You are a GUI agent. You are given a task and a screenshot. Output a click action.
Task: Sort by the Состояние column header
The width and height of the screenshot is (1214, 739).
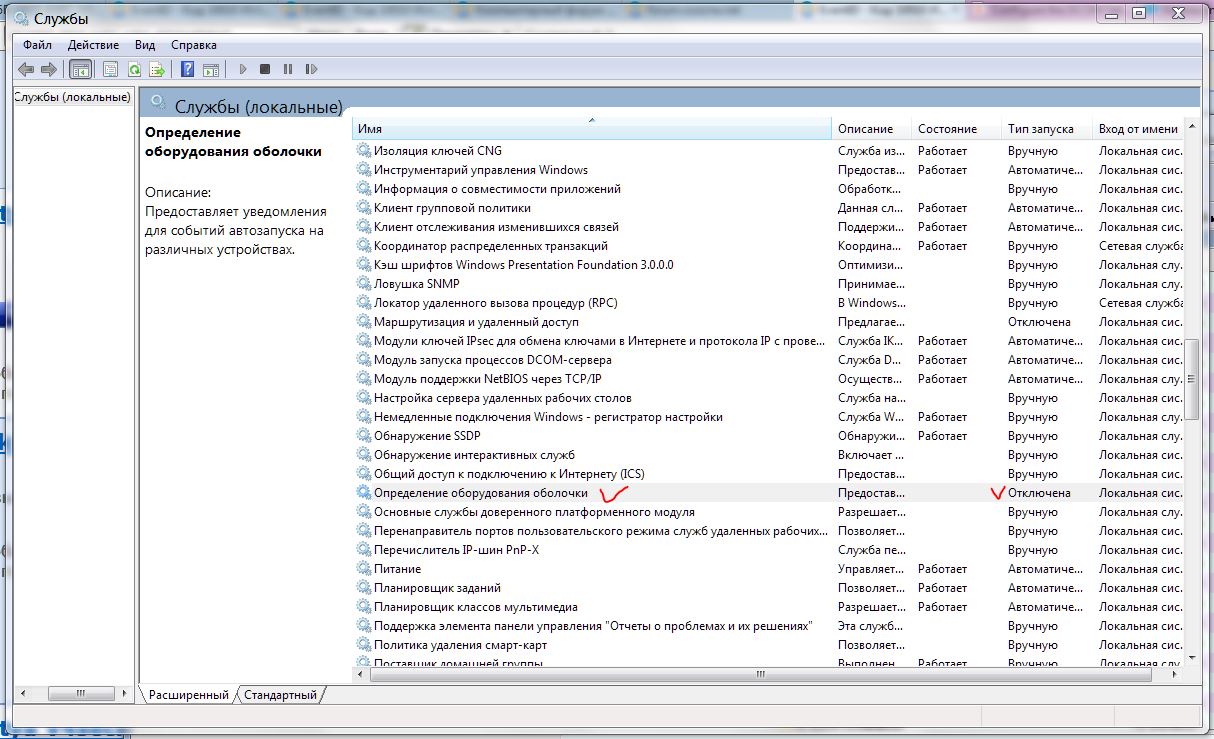pyautogui.click(x=947, y=129)
